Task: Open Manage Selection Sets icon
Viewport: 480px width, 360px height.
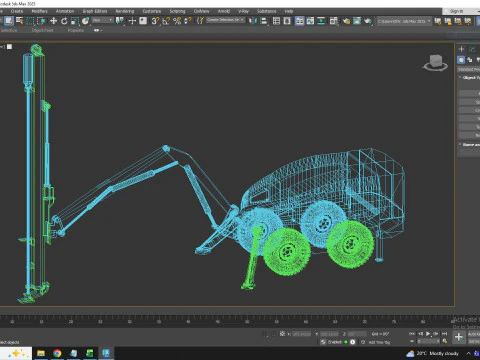Action: point(200,21)
